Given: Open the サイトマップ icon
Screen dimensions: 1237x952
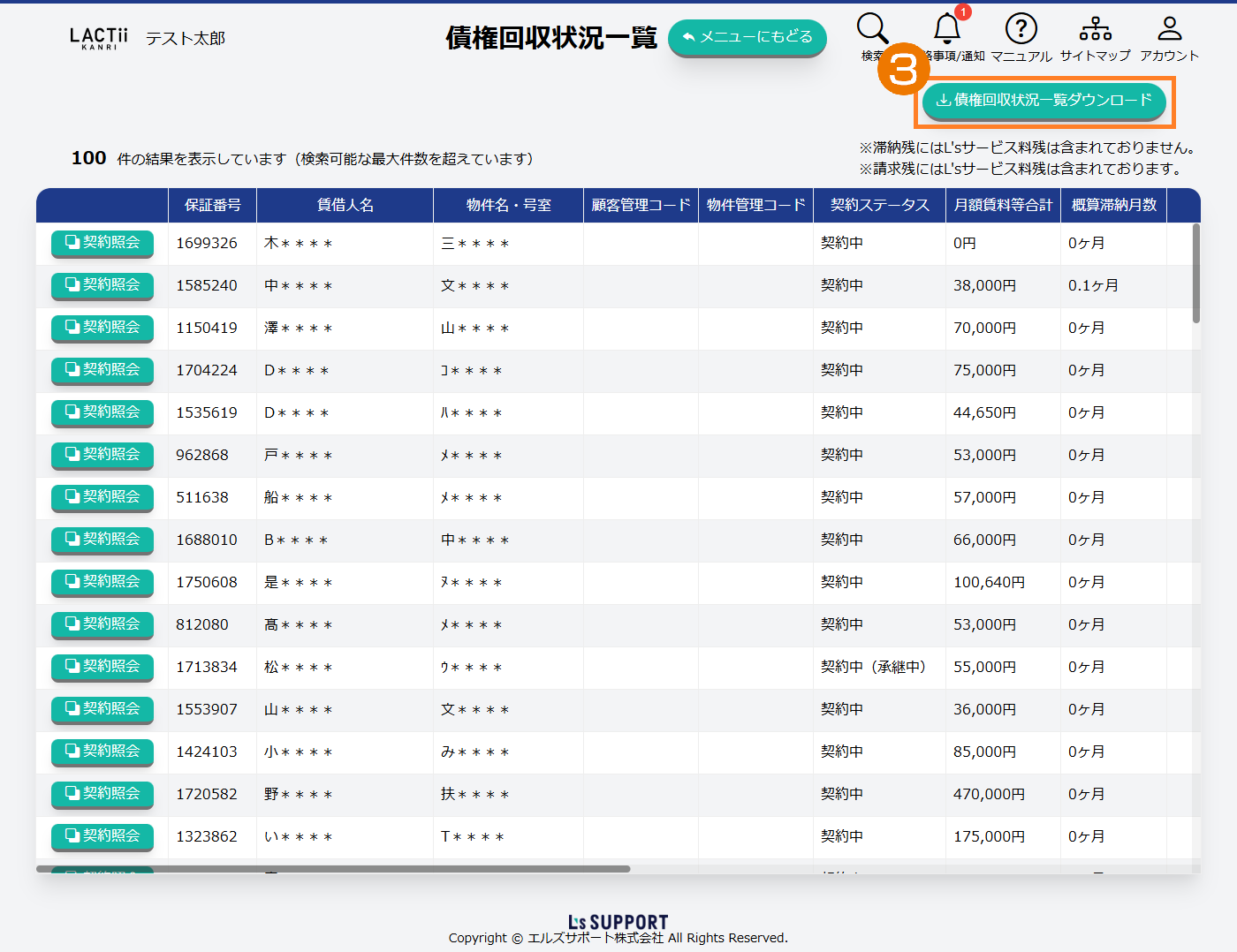Looking at the screenshot, I should [x=1095, y=29].
